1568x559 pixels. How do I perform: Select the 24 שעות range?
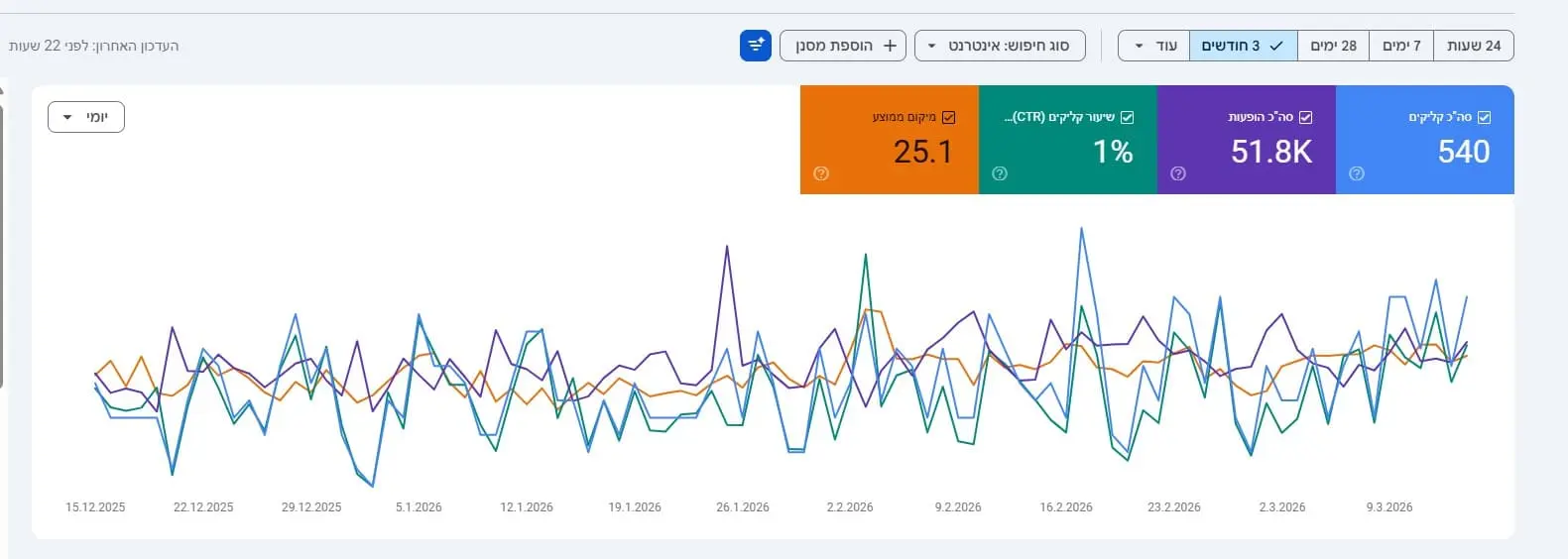(x=1474, y=46)
